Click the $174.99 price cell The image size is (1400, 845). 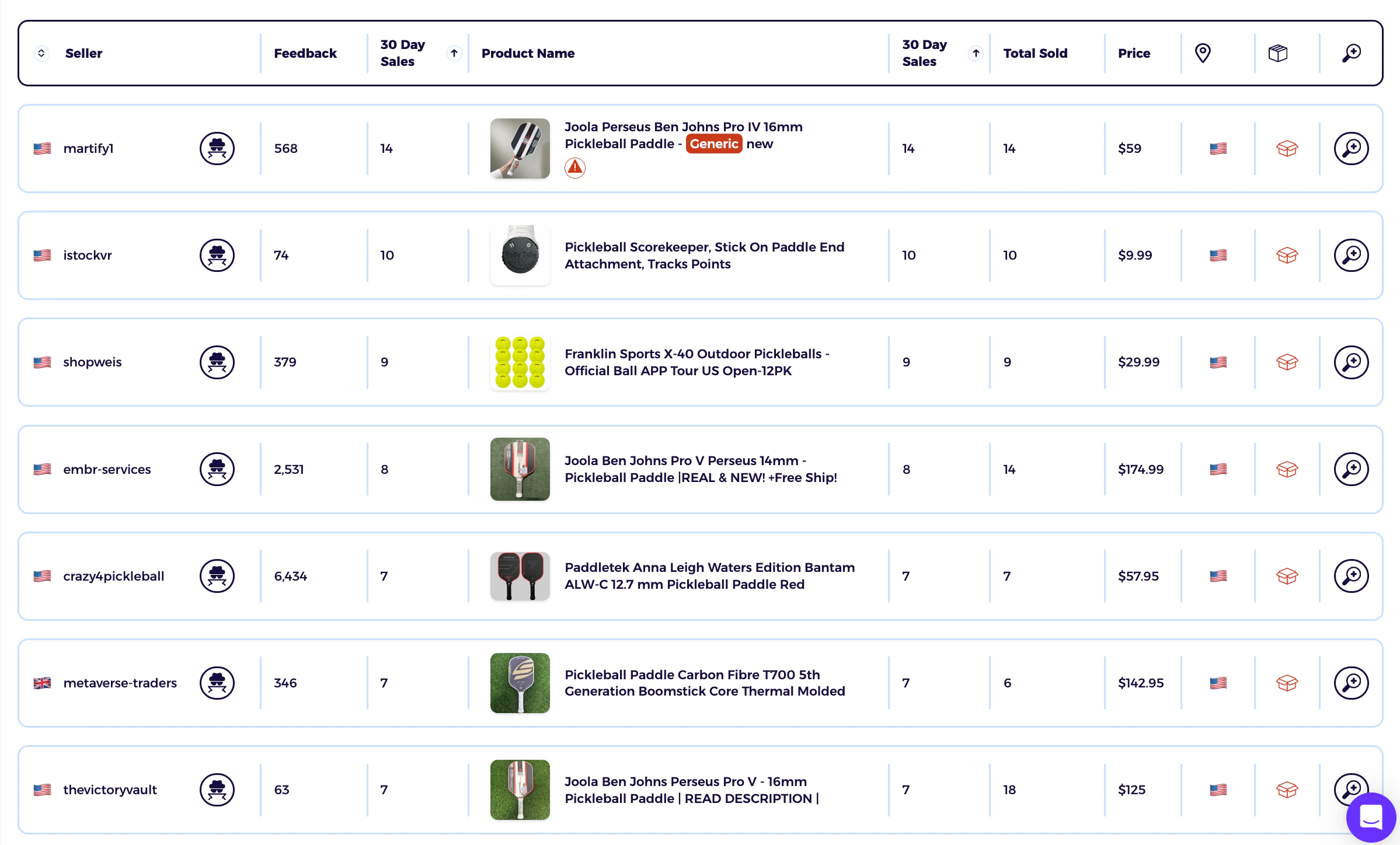(1140, 469)
